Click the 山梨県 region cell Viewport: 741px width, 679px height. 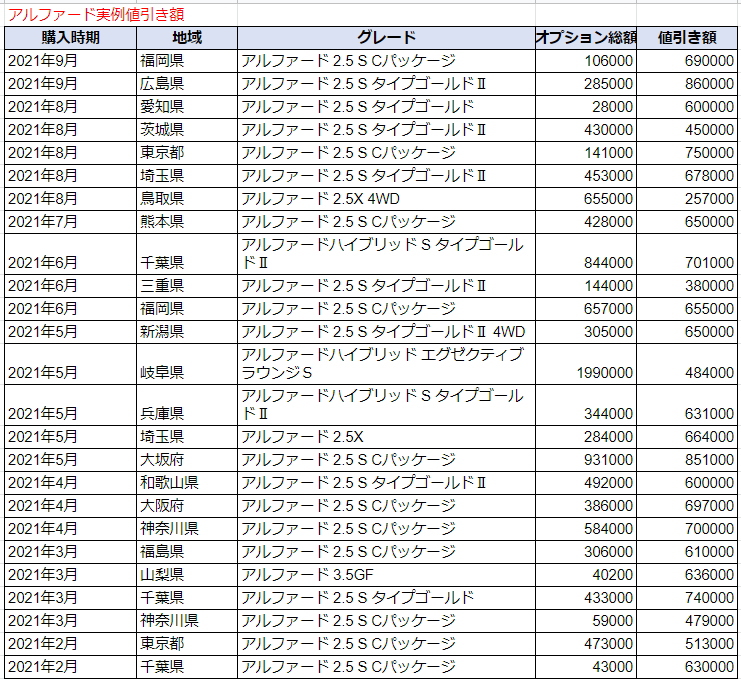187,575
